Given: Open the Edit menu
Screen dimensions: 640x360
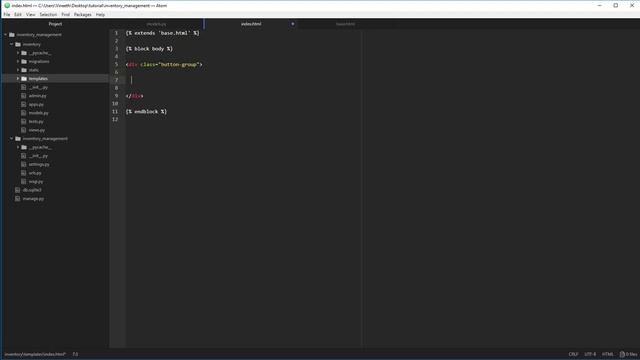Looking at the screenshot, I should click(18, 14).
